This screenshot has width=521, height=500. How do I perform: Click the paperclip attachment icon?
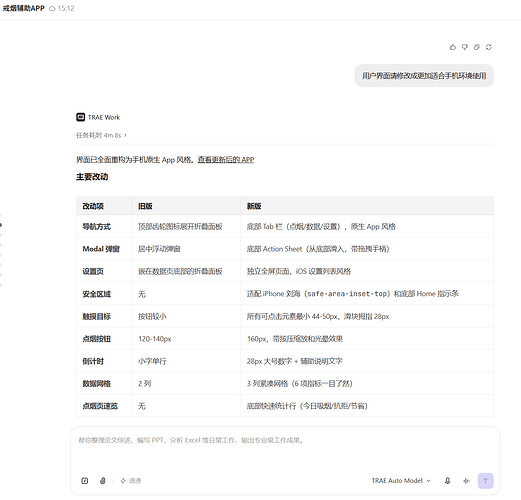103,480
